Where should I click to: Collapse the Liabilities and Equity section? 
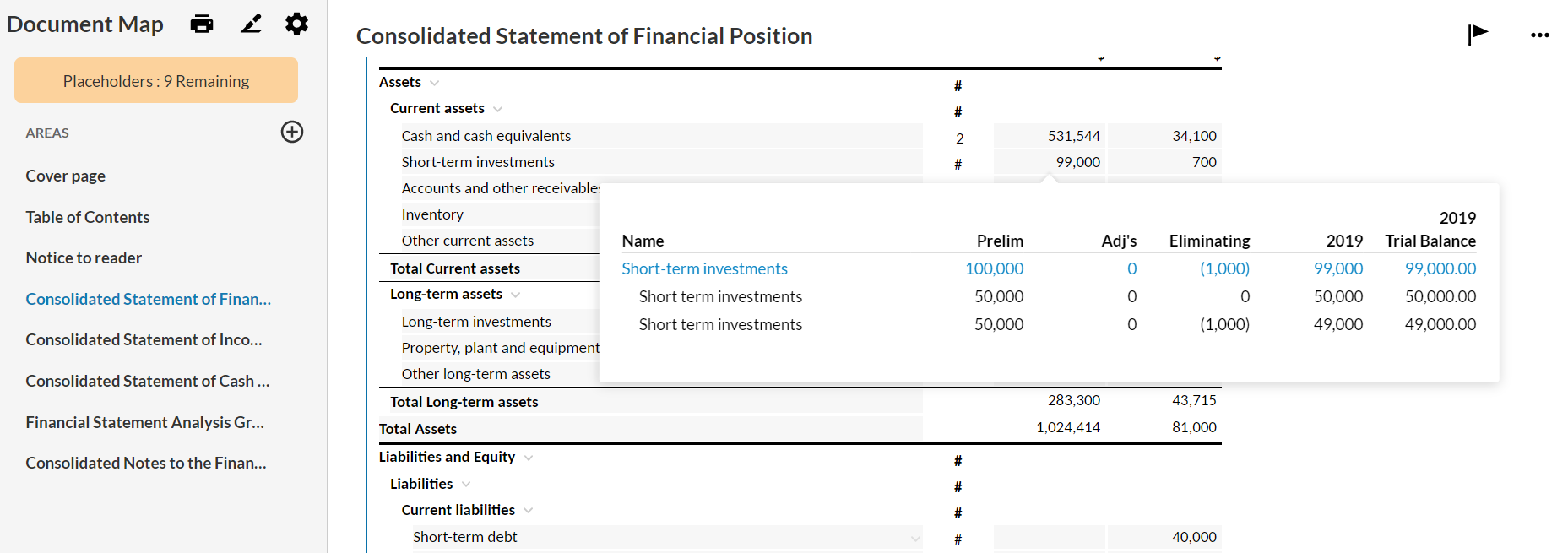(x=529, y=458)
